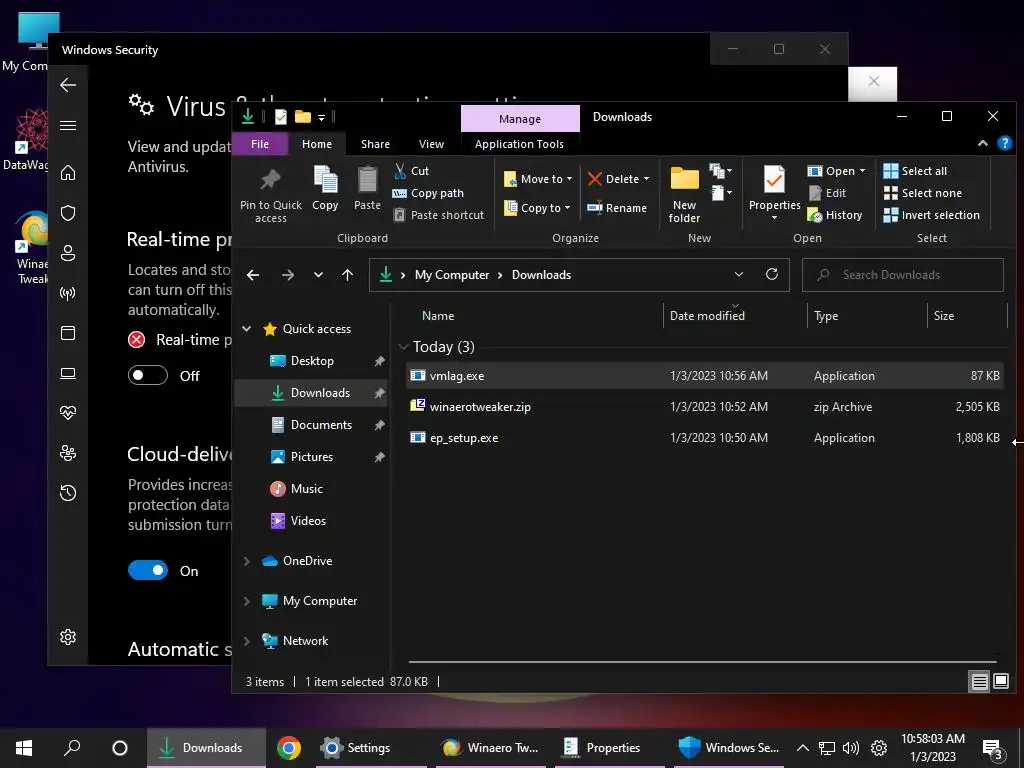Click My Computer in address breadcrumb
The image size is (1024, 768).
pyautogui.click(x=452, y=275)
